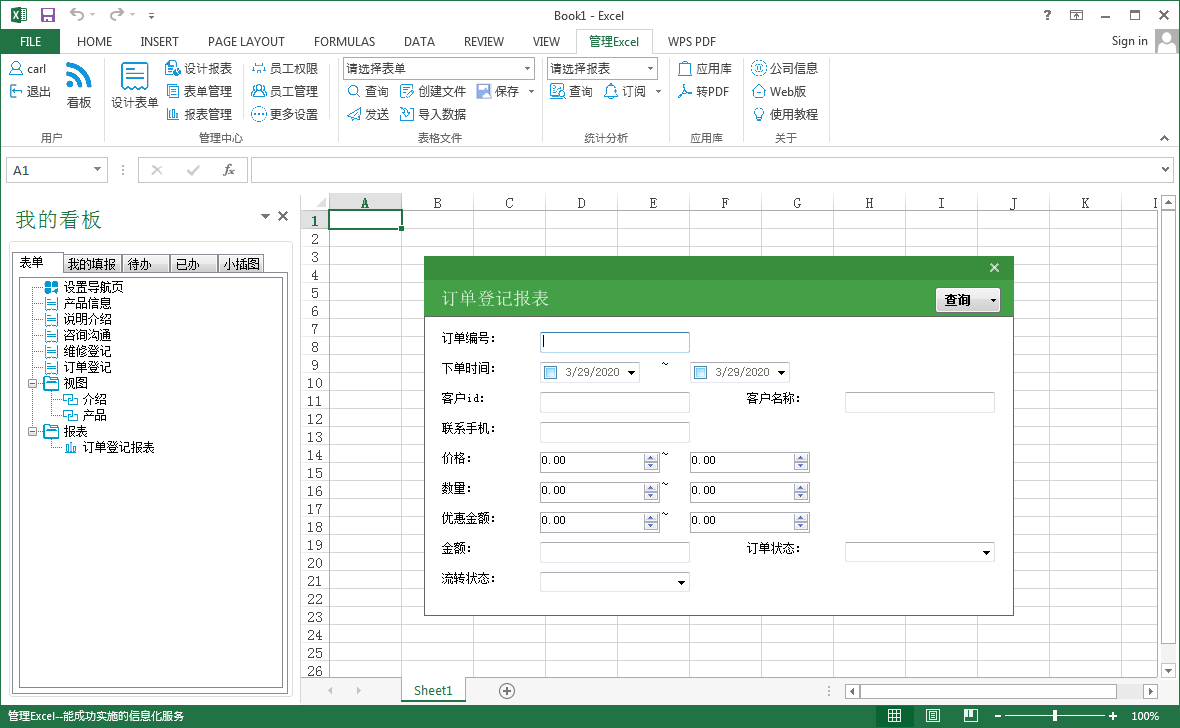
Task: Click the 设计表单 design form icon
Action: pyautogui.click(x=135, y=84)
